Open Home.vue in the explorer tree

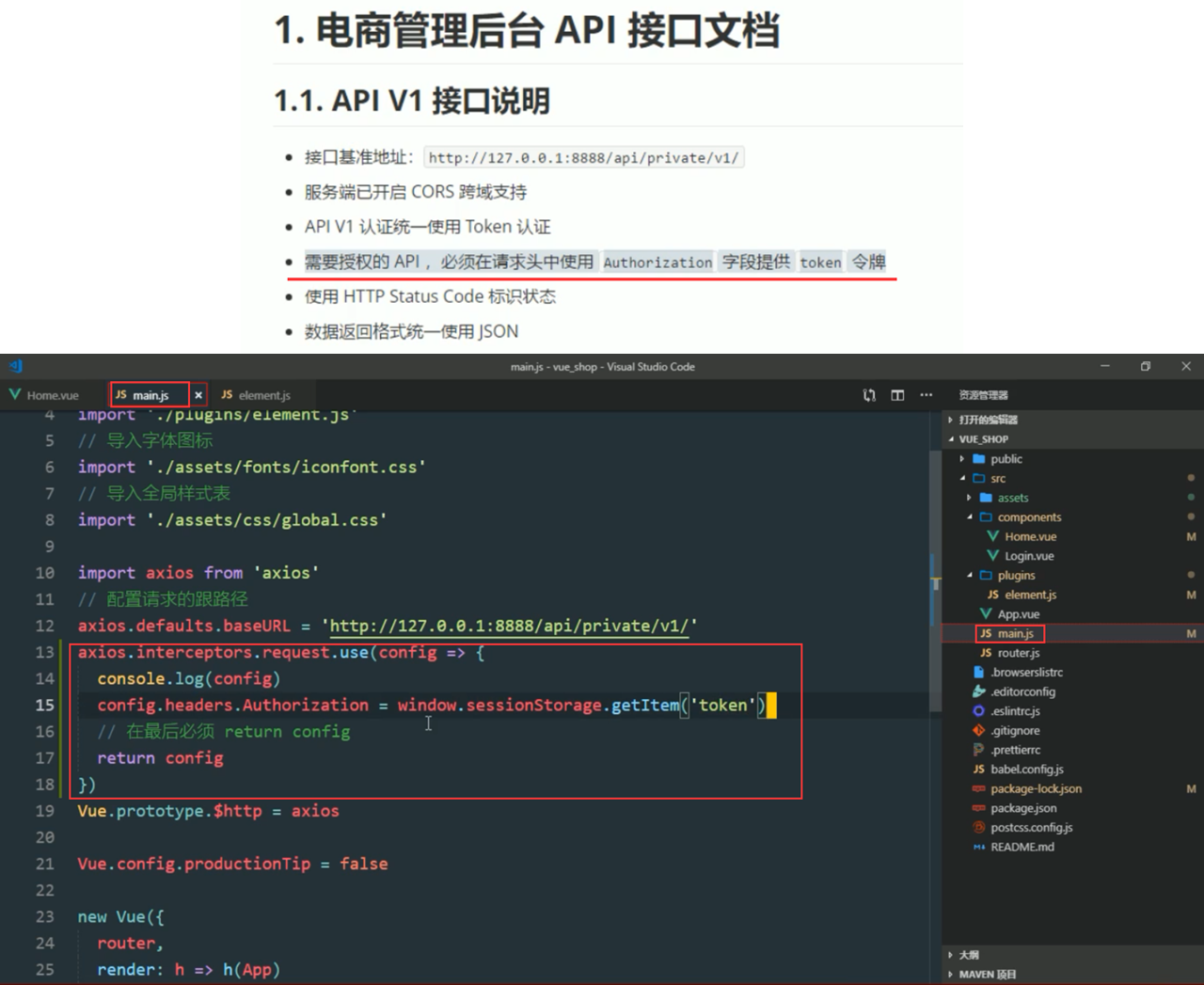coord(1030,536)
